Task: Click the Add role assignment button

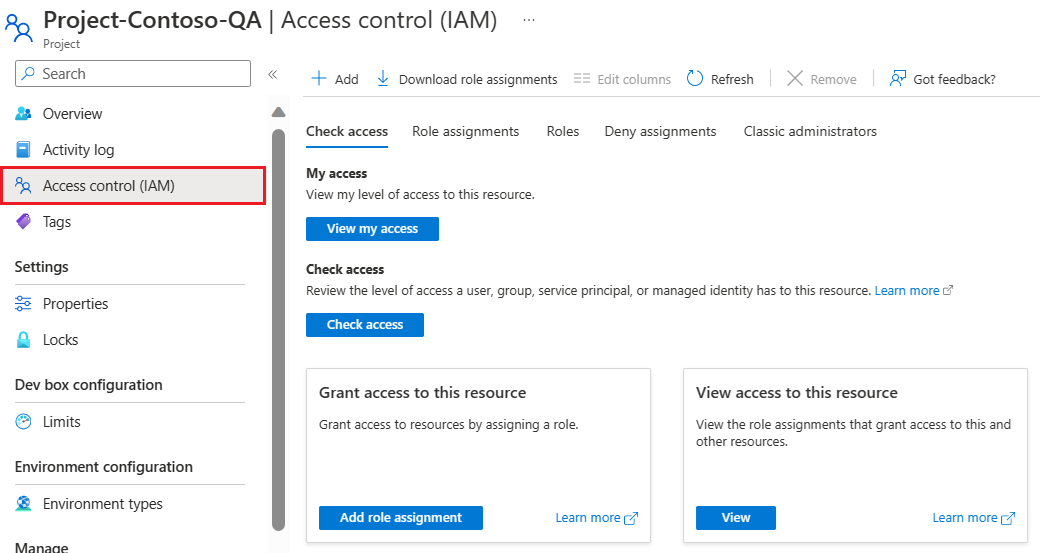Action: (x=401, y=518)
